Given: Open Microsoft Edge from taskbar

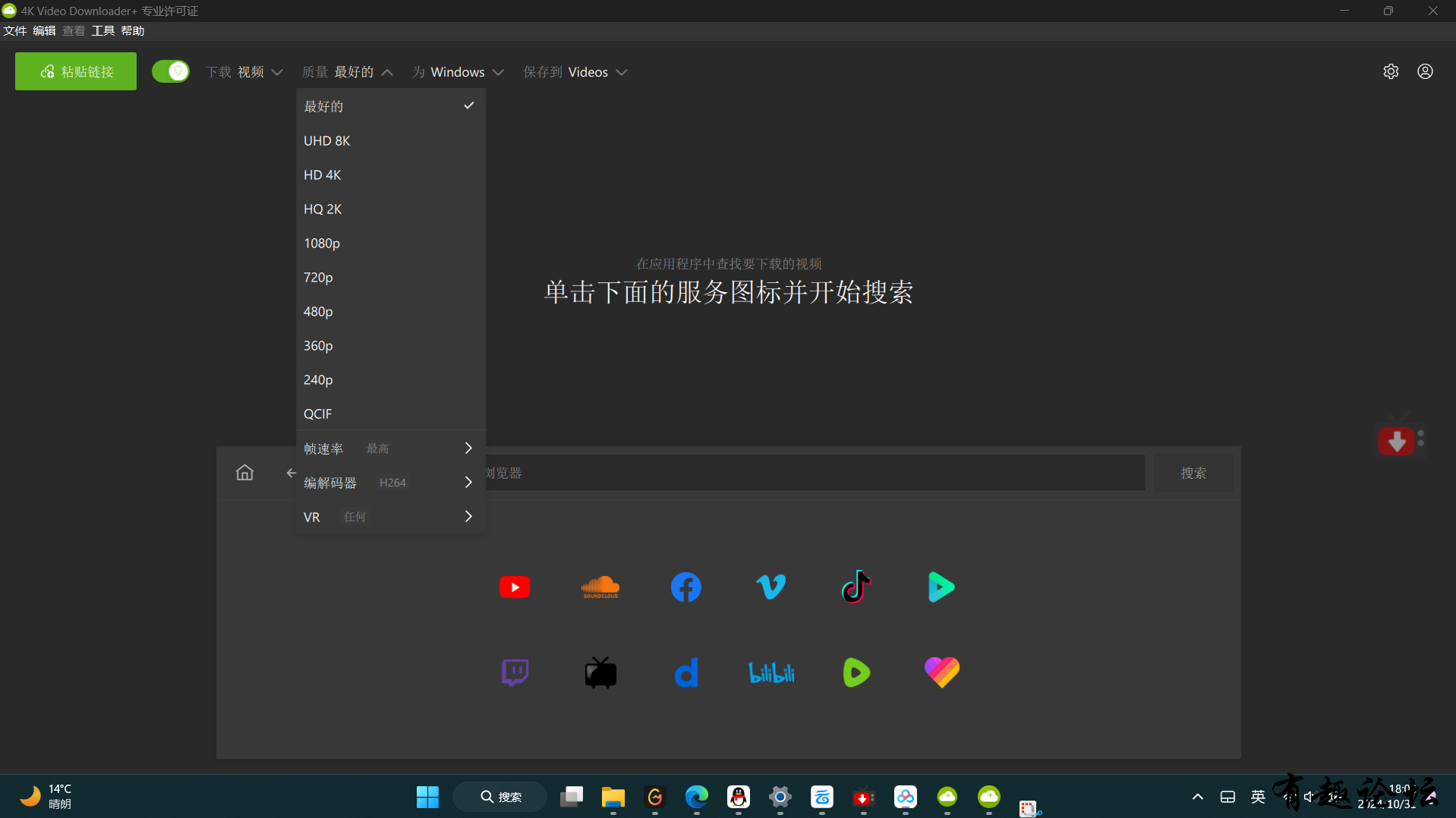Looking at the screenshot, I should tap(696, 797).
